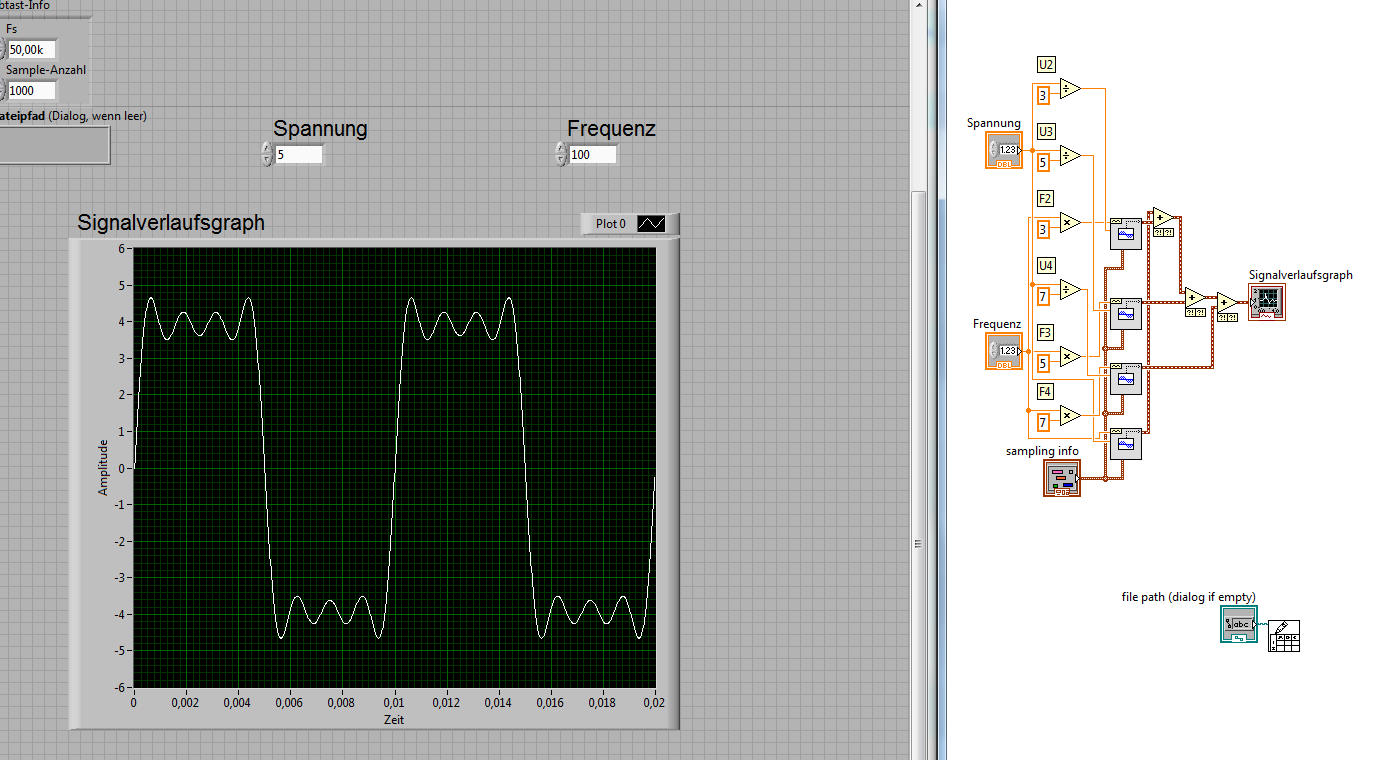Click the x-axis value 0,002

[185, 704]
